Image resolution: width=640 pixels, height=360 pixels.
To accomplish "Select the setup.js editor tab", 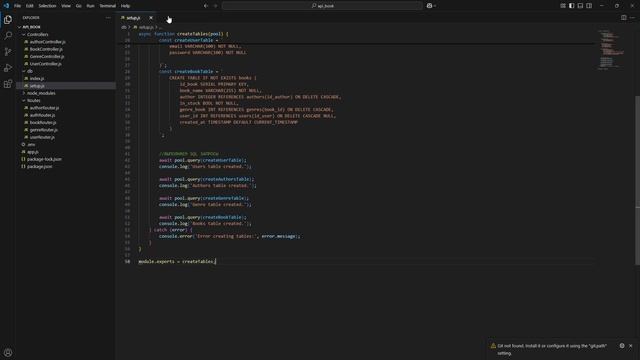I will click(133, 18).
